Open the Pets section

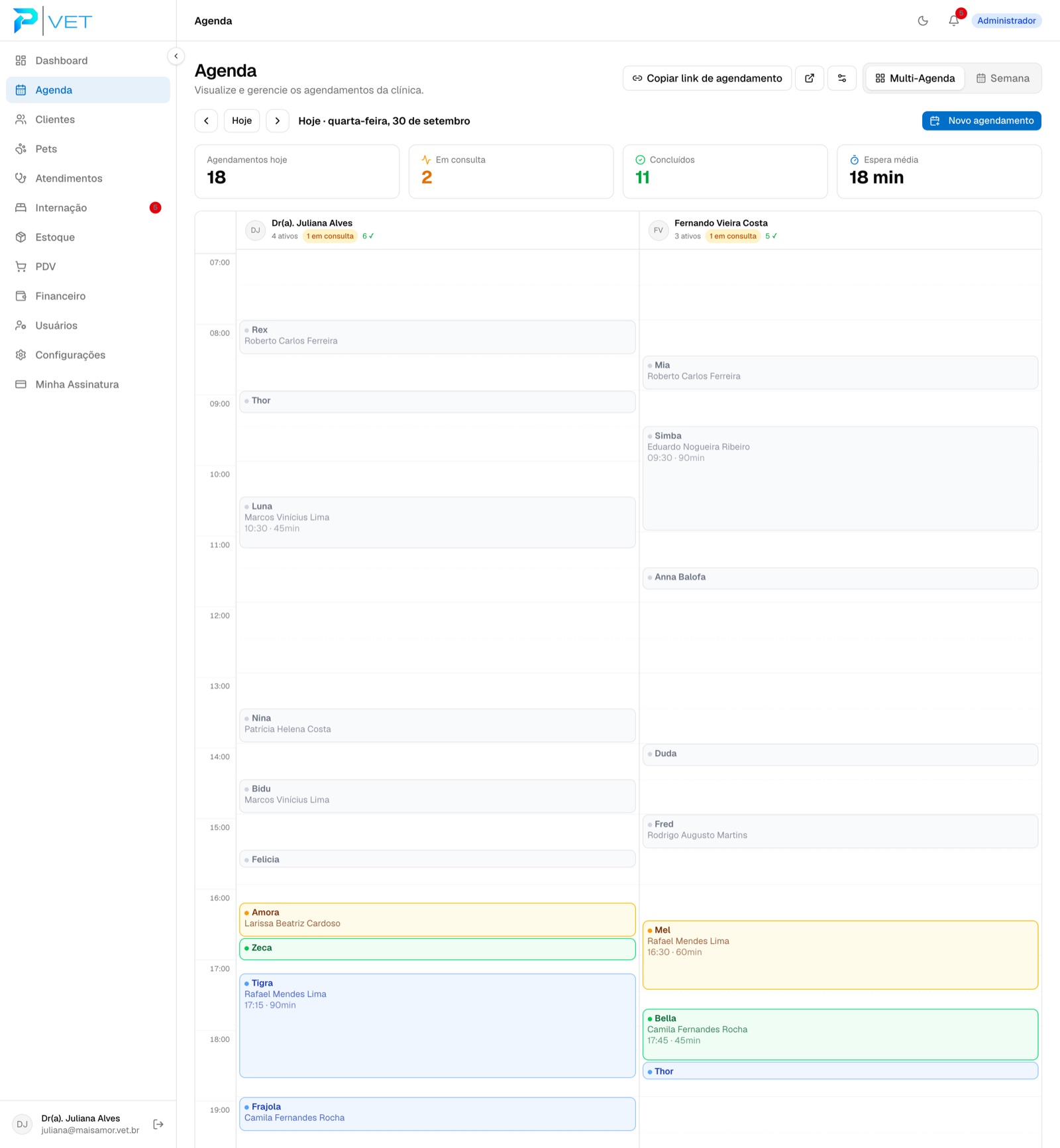click(88, 149)
